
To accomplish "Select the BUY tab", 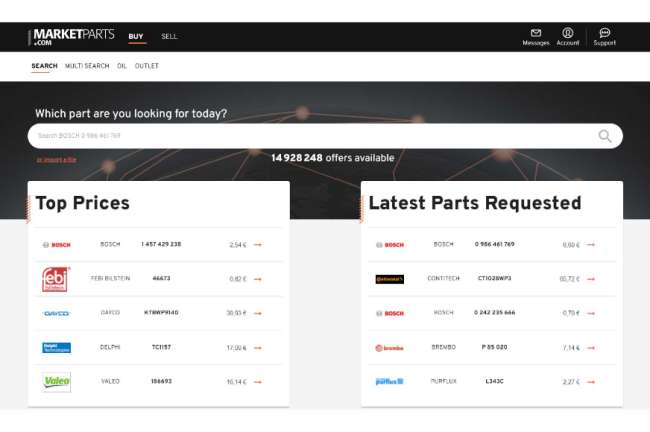I will click(136, 37).
